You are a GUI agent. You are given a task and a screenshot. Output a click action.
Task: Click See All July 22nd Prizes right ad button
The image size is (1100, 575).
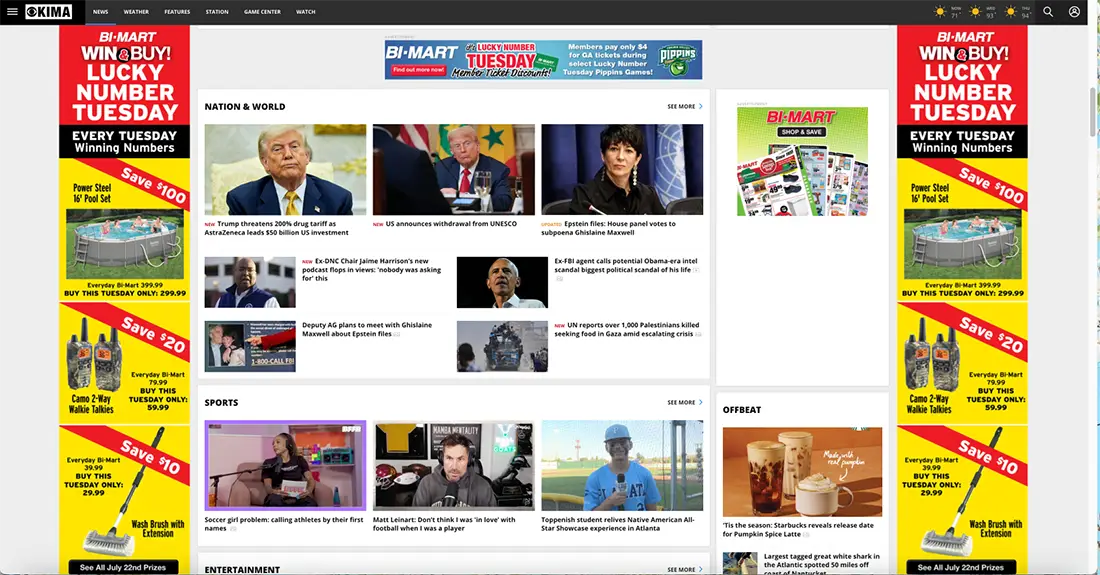[961, 567]
